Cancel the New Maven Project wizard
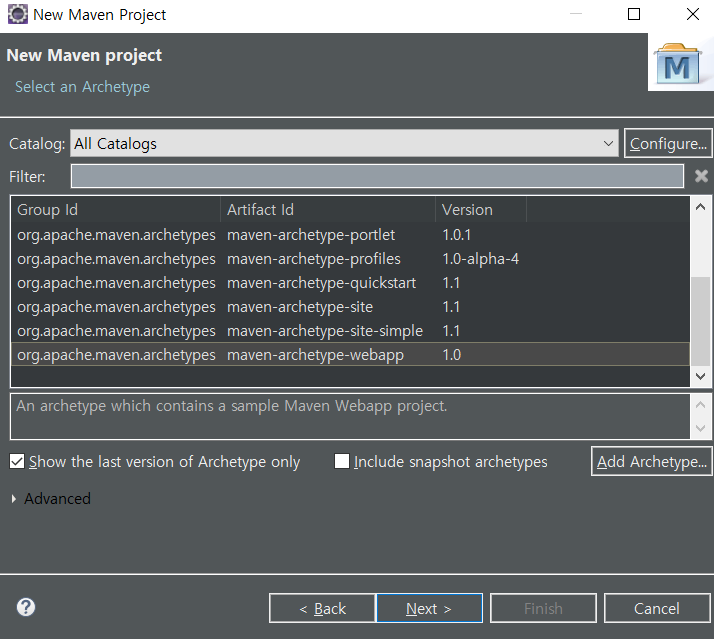The height and width of the screenshot is (639, 714). click(x=657, y=608)
